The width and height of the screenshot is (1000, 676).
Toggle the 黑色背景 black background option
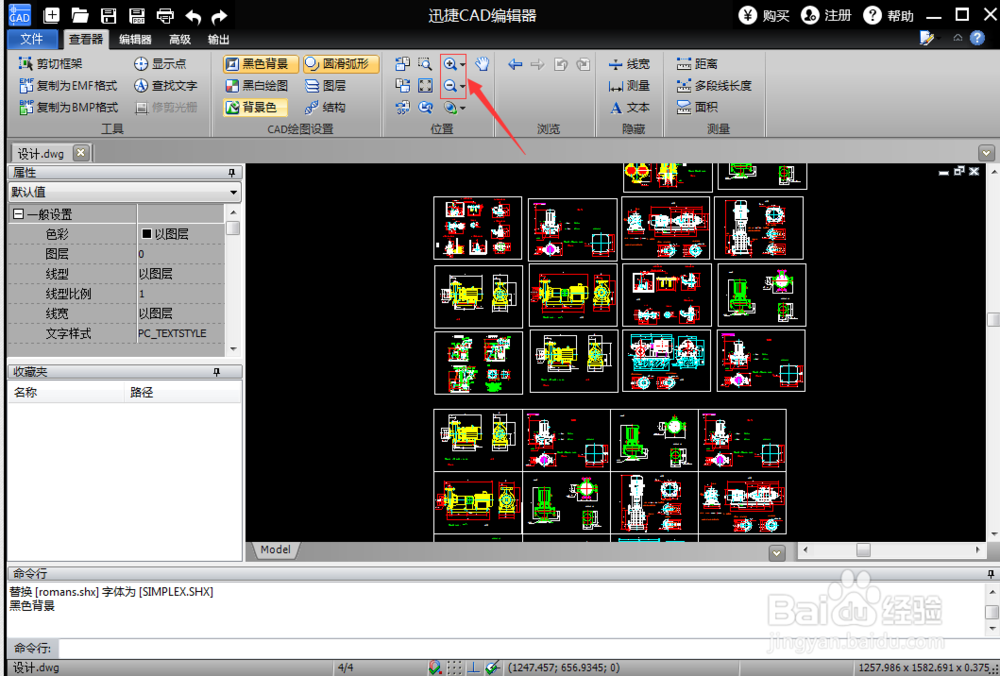261,64
